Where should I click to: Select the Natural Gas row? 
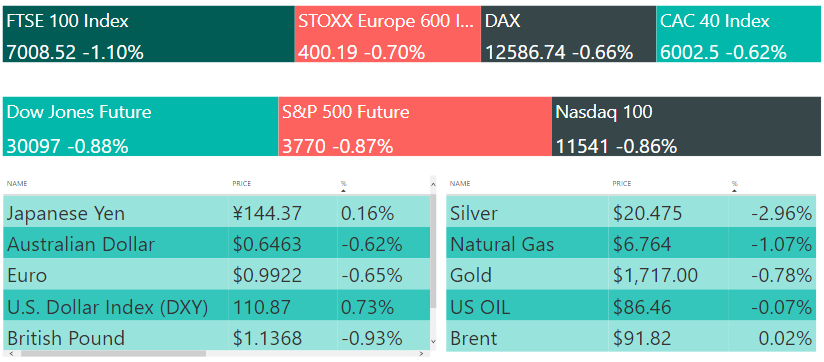[633, 244]
